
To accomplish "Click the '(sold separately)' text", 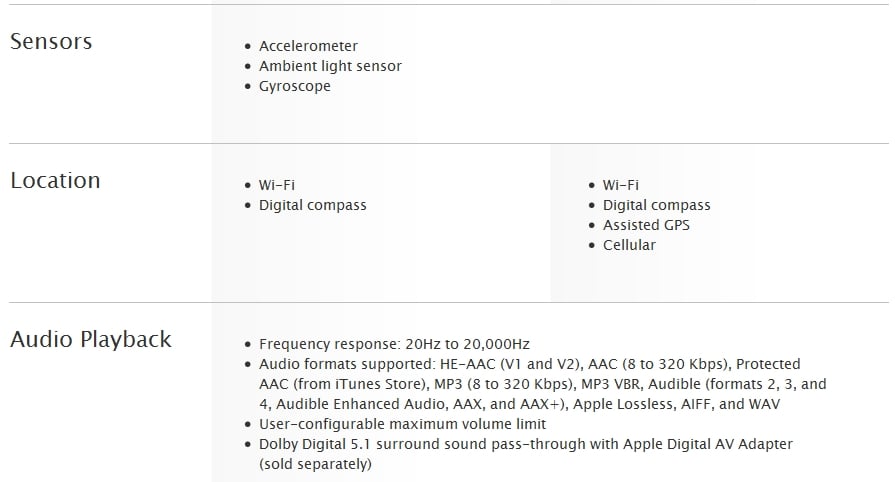I will pyautogui.click(x=315, y=464).
